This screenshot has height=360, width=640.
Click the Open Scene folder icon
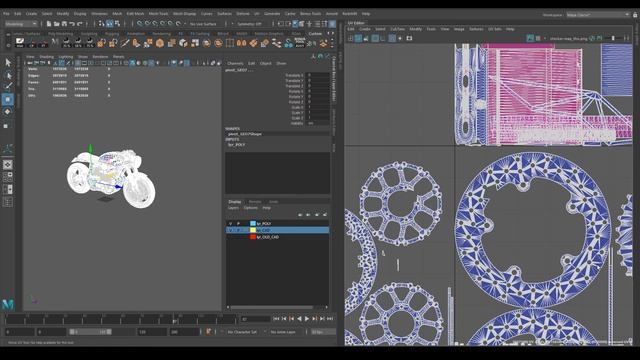56,24
